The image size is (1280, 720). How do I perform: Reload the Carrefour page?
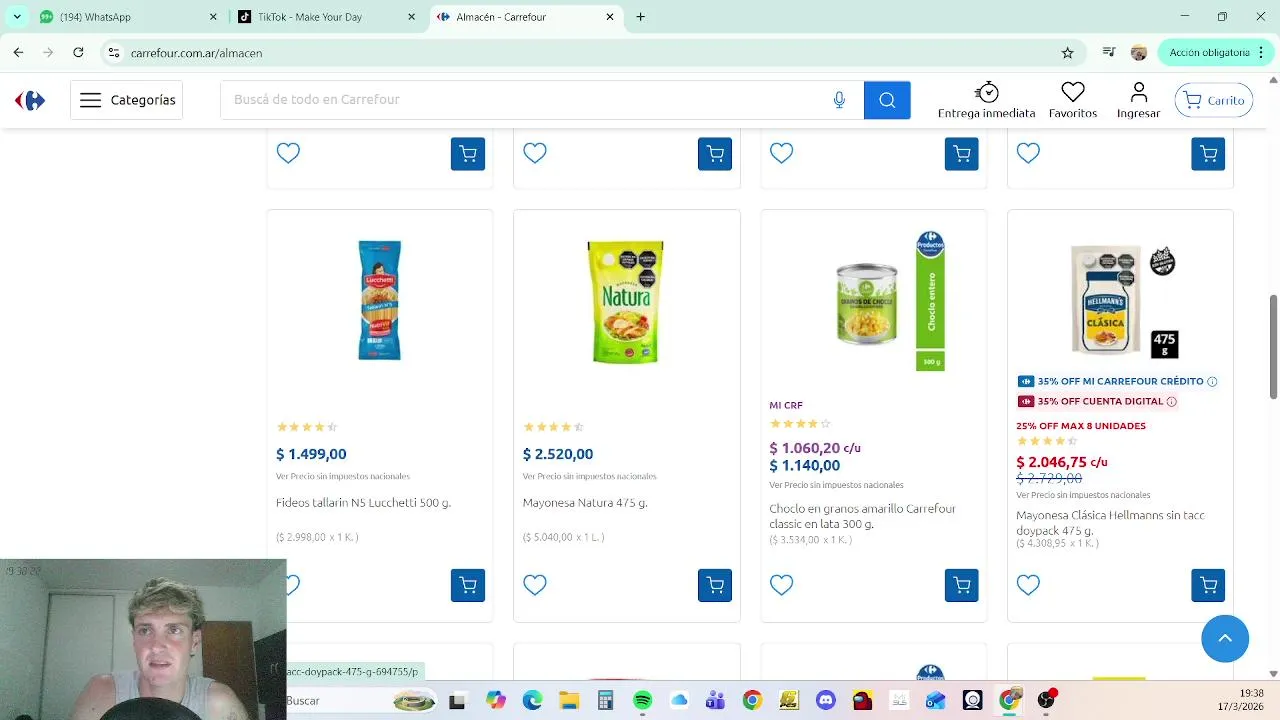[78, 53]
